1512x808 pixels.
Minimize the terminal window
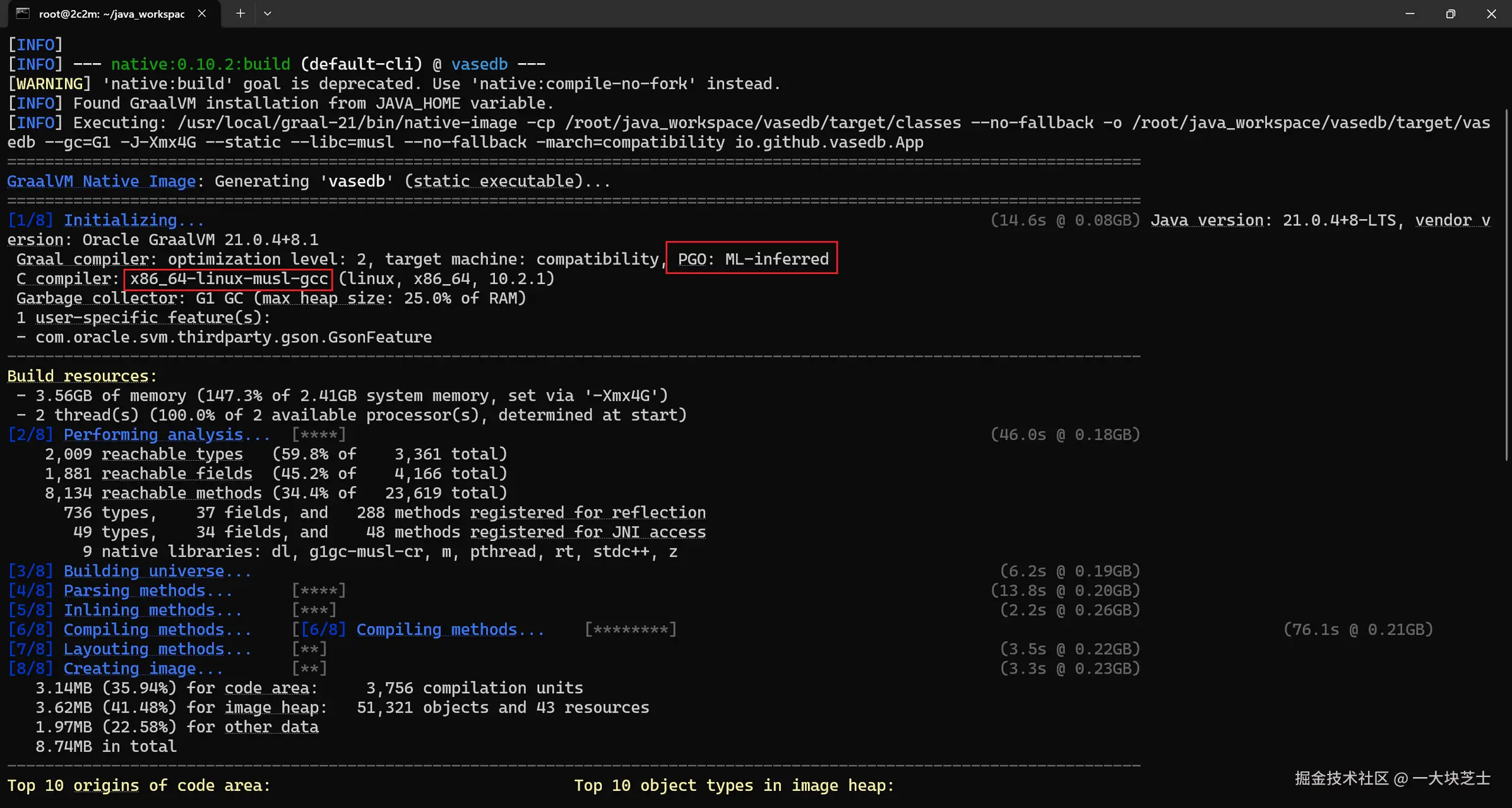pos(1410,13)
